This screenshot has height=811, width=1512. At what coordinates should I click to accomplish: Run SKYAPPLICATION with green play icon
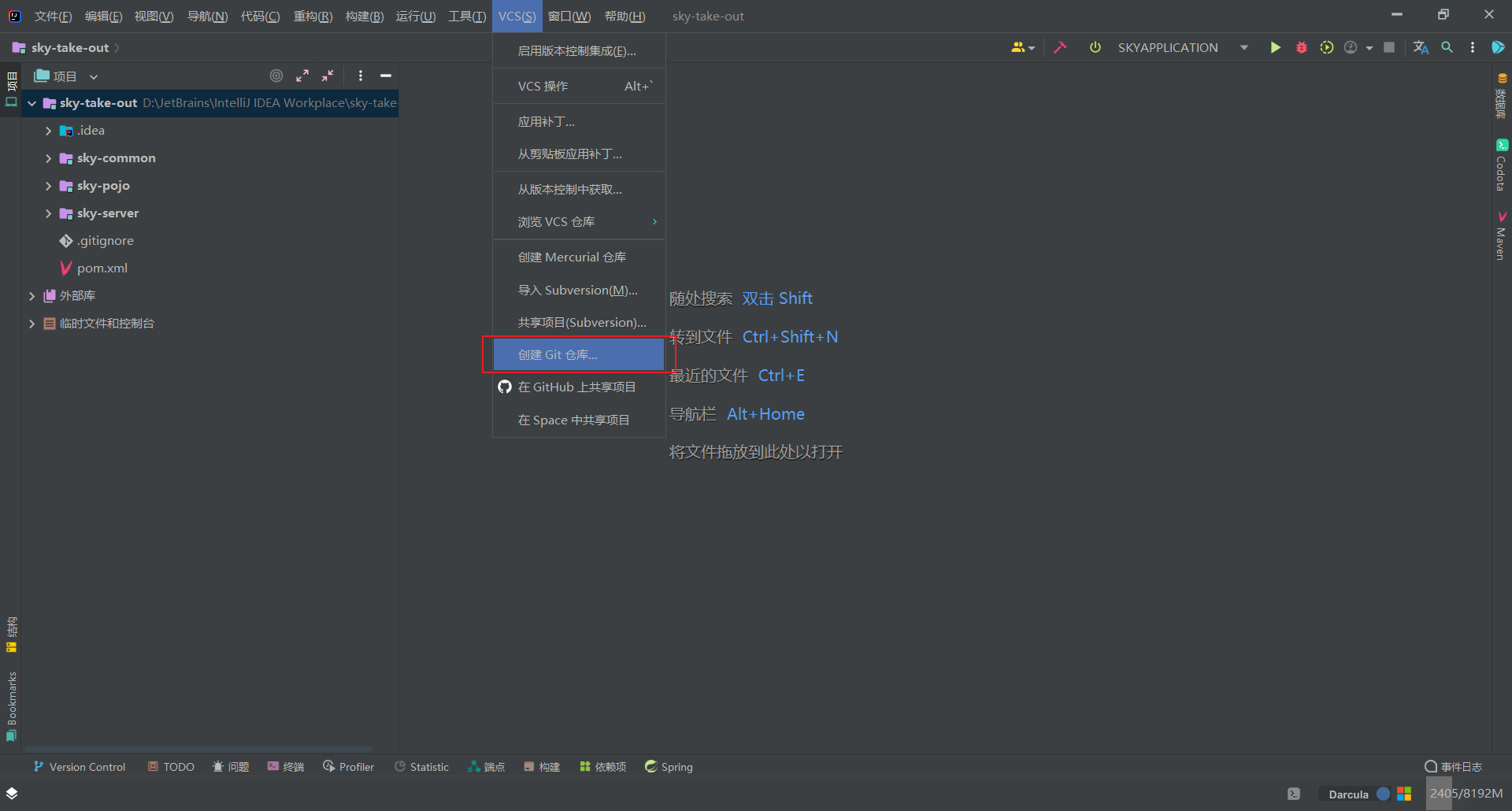[x=1275, y=47]
